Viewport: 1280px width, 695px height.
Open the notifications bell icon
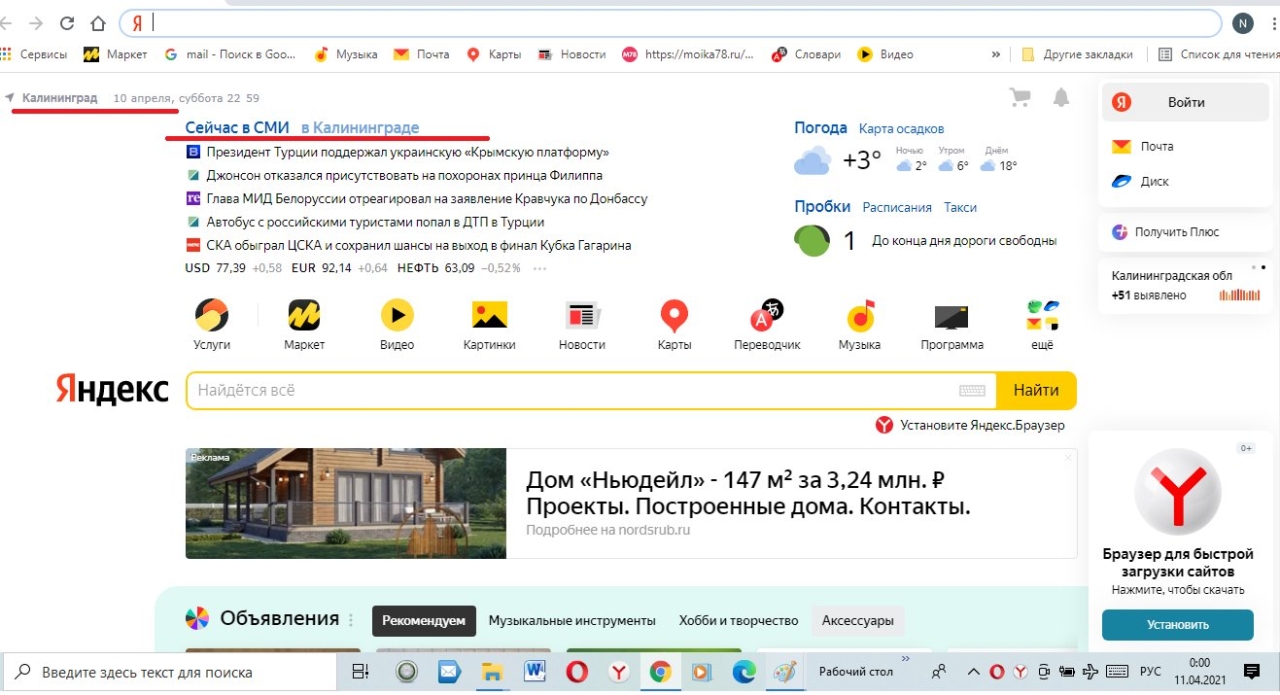(x=1061, y=97)
